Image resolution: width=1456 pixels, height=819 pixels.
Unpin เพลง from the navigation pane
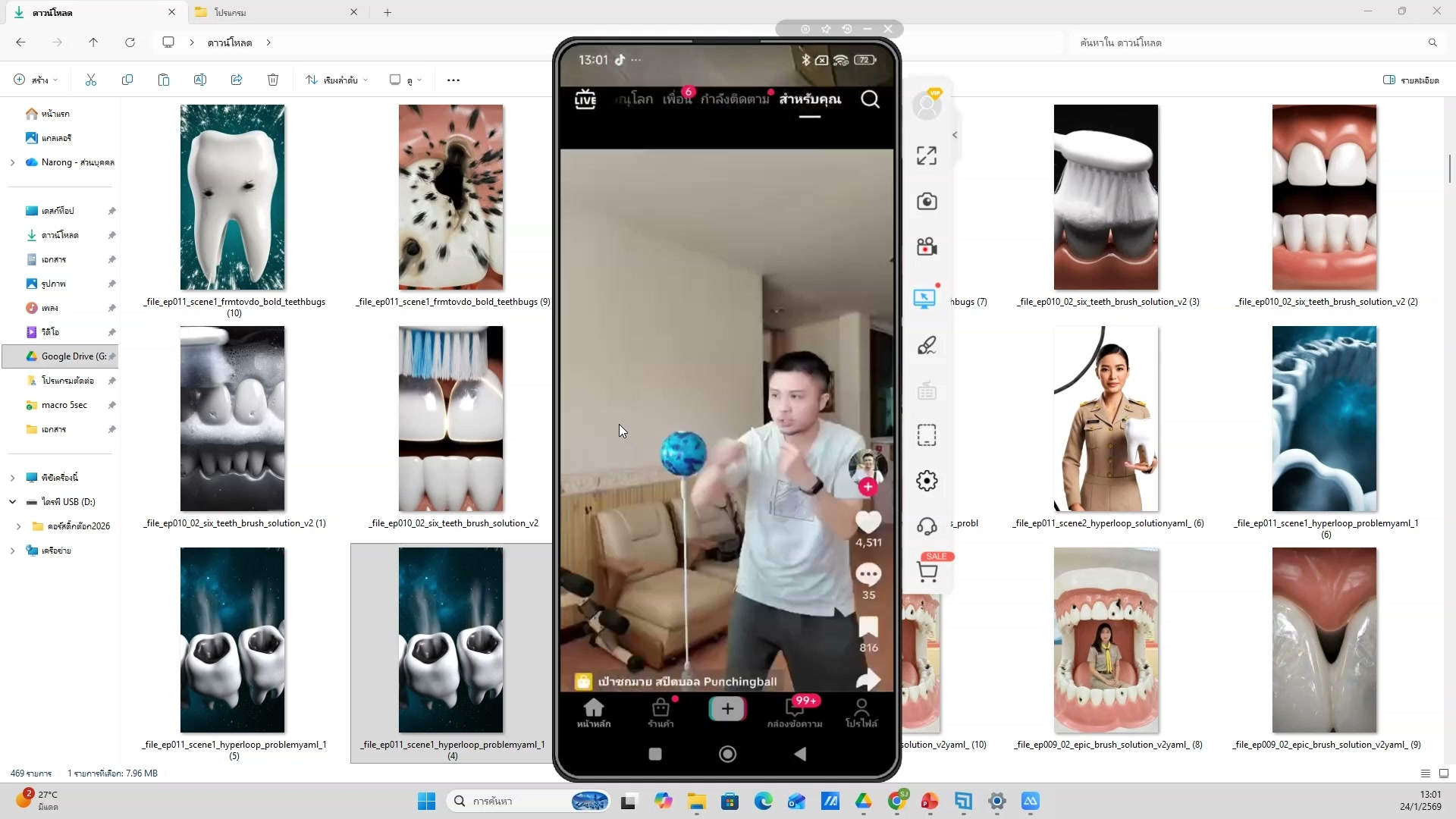pyautogui.click(x=111, y=308)
